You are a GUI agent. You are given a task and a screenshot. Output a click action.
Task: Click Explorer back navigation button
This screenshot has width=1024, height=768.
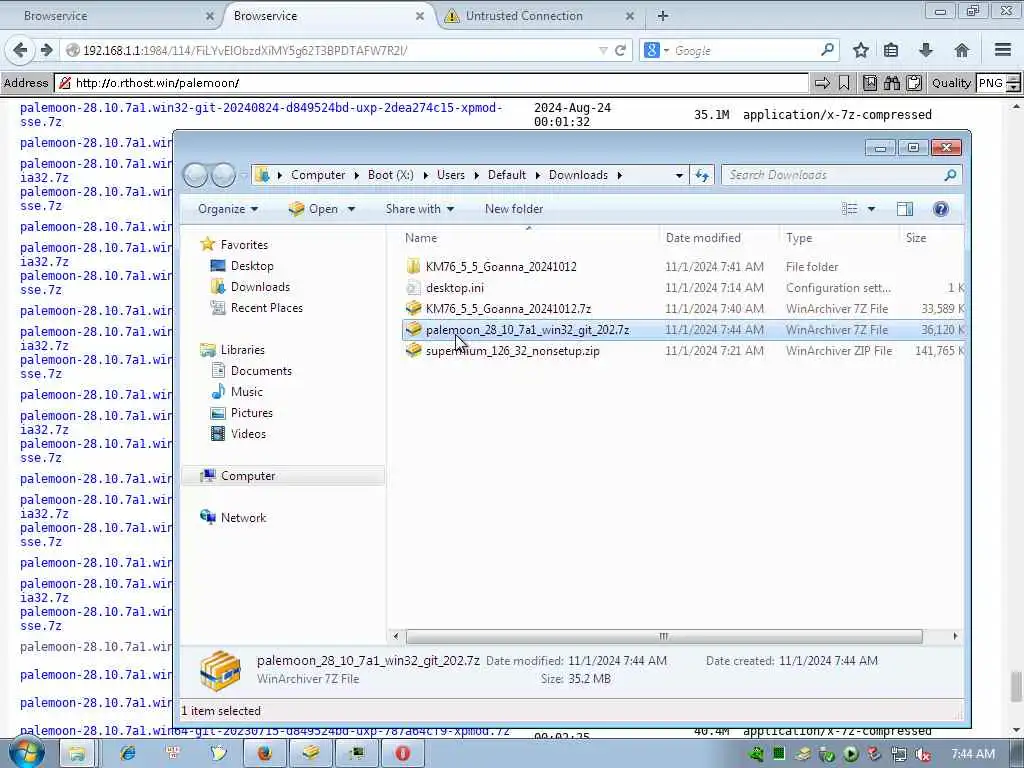(x=195, y=175)
